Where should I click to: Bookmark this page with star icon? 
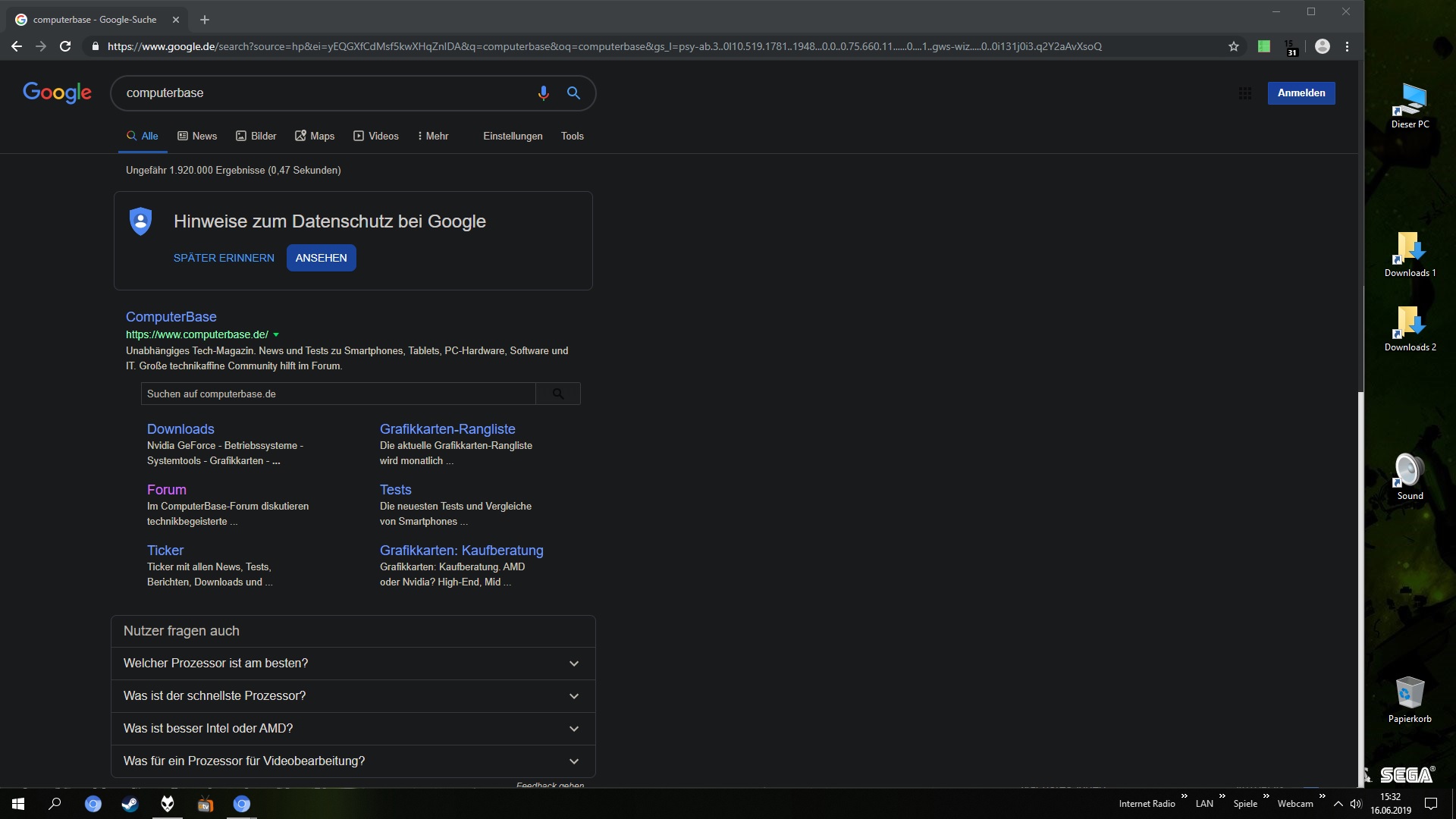click(x=1234, y=46)
